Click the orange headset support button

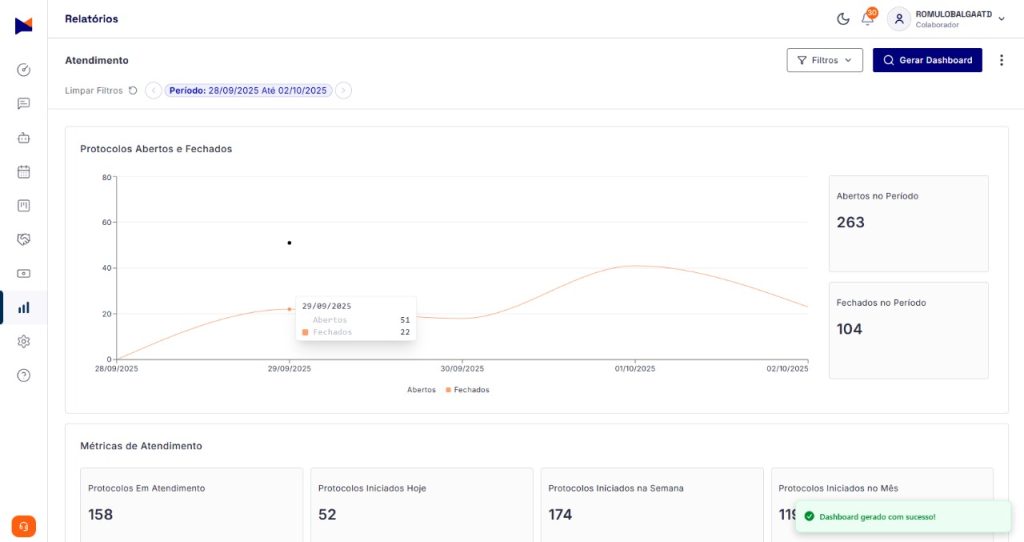coord(23,526)
